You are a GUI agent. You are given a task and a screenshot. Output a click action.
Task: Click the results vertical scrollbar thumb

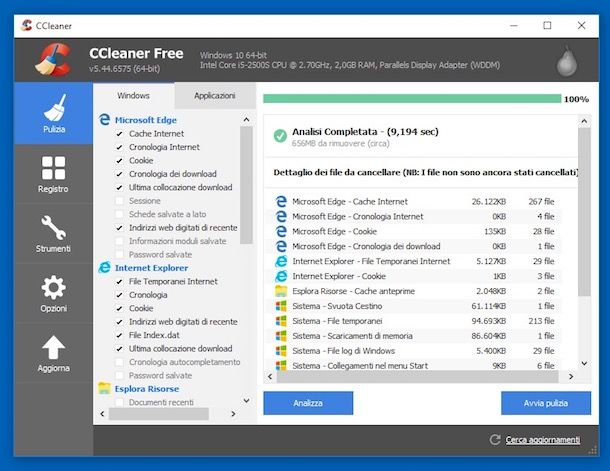coord(584,212)
